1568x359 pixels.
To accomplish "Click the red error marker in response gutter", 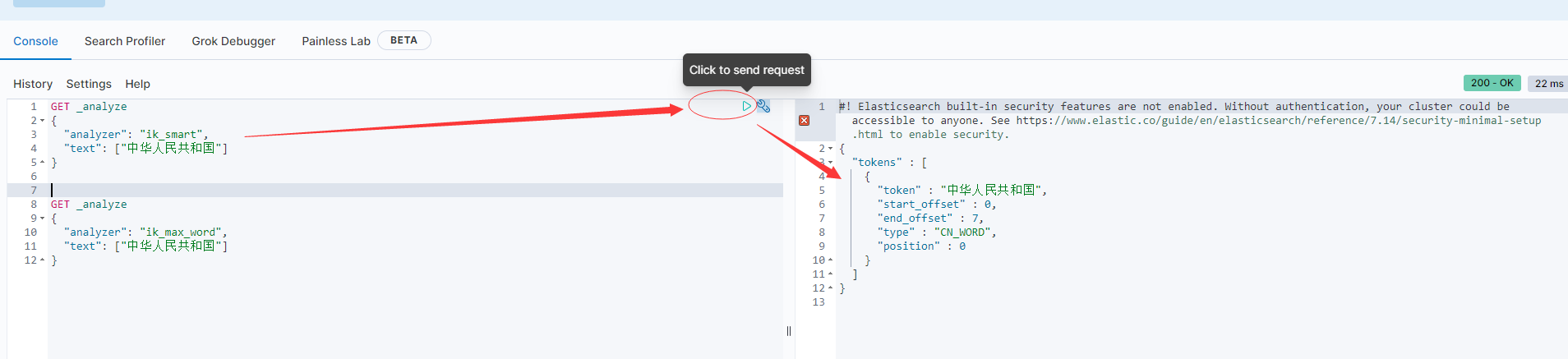I will coord(804,121).
